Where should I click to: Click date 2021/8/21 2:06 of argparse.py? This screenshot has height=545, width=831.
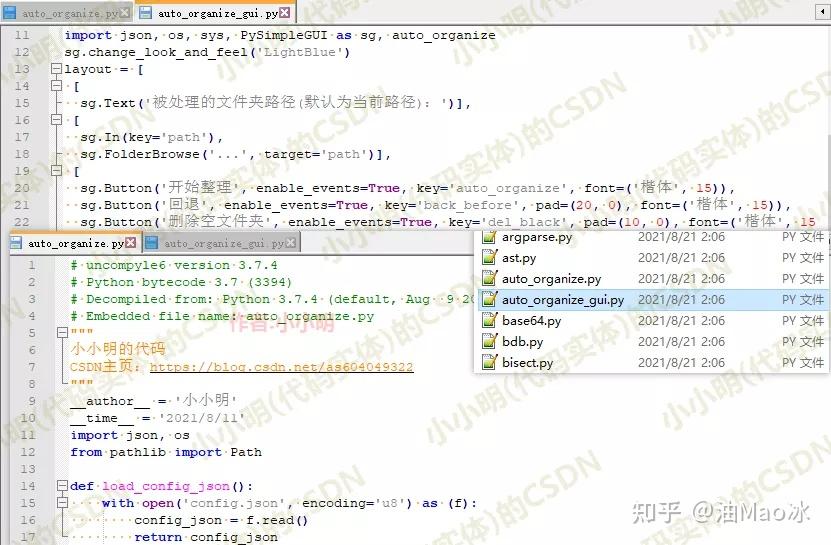click(x=682, y=237)
